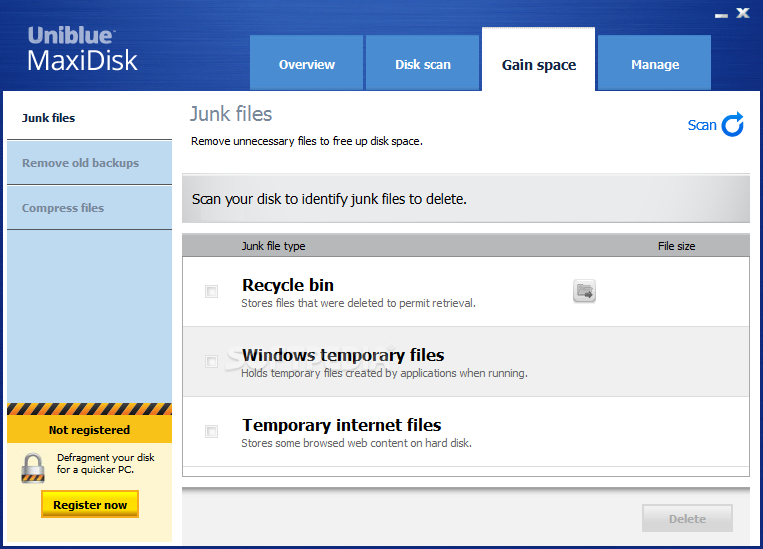Check the Temporary internet files box
Viewport: 763px width, 549px height.
[211, 431]
